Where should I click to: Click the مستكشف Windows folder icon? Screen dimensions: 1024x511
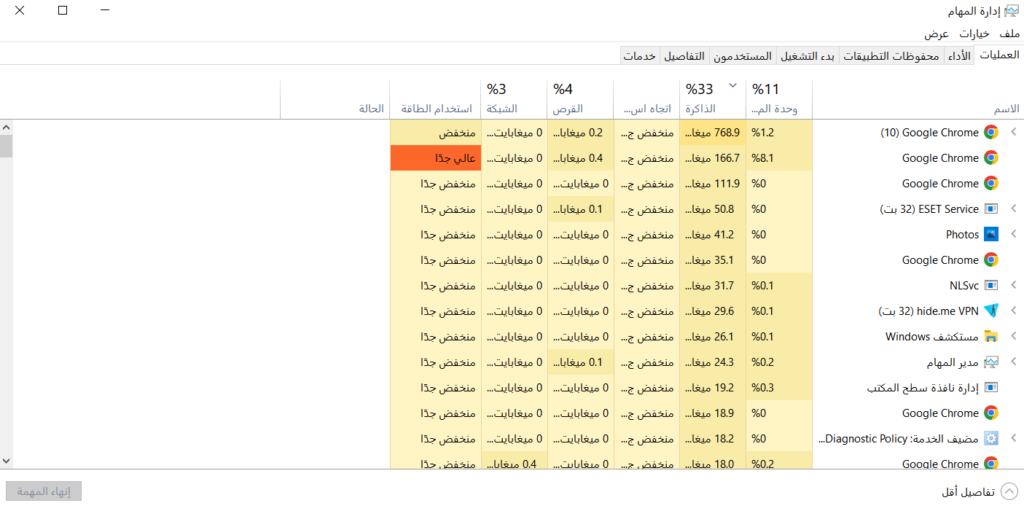point(991,337)
